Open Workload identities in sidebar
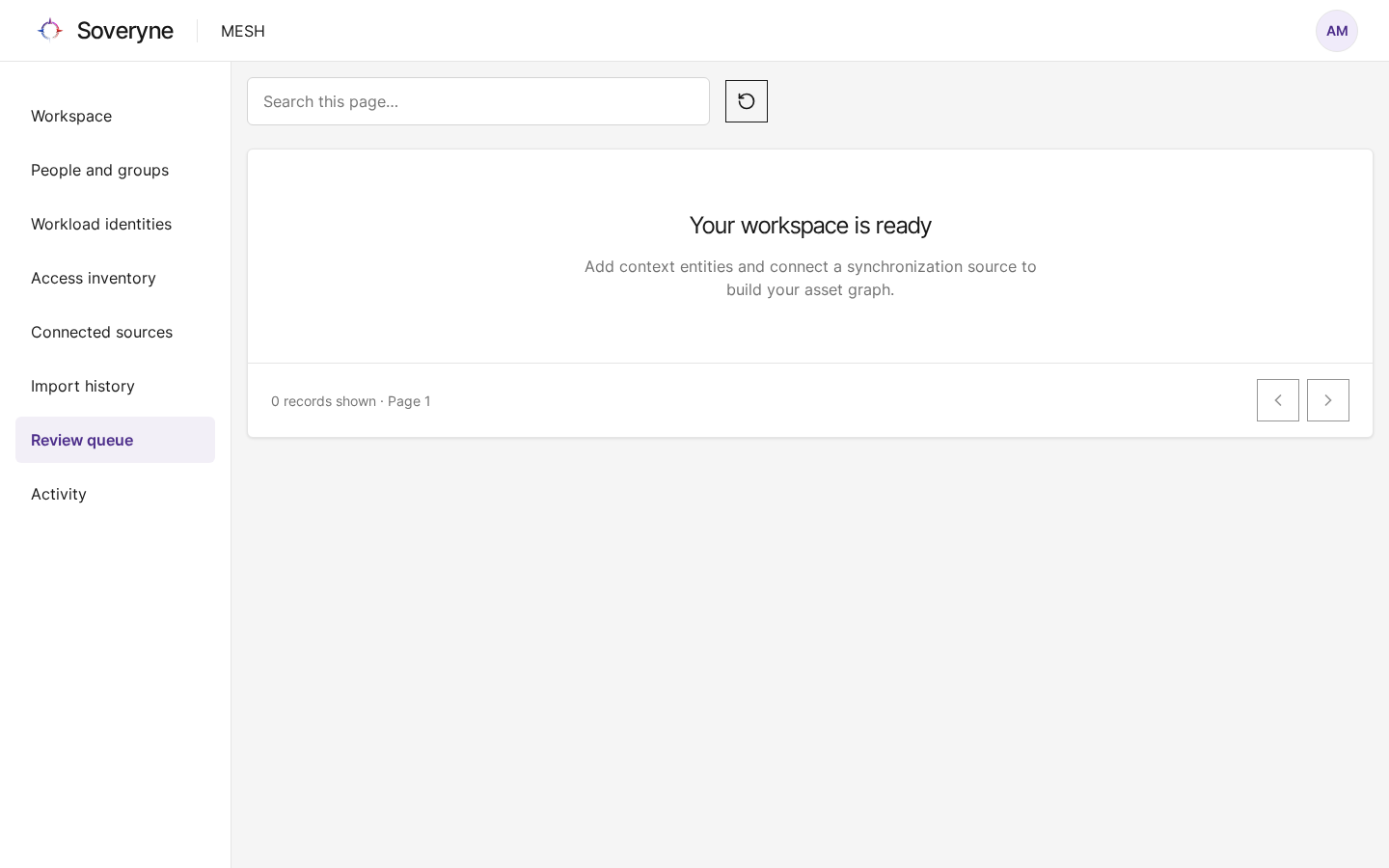Screen dimensions: 1389x868 point(115,224)
